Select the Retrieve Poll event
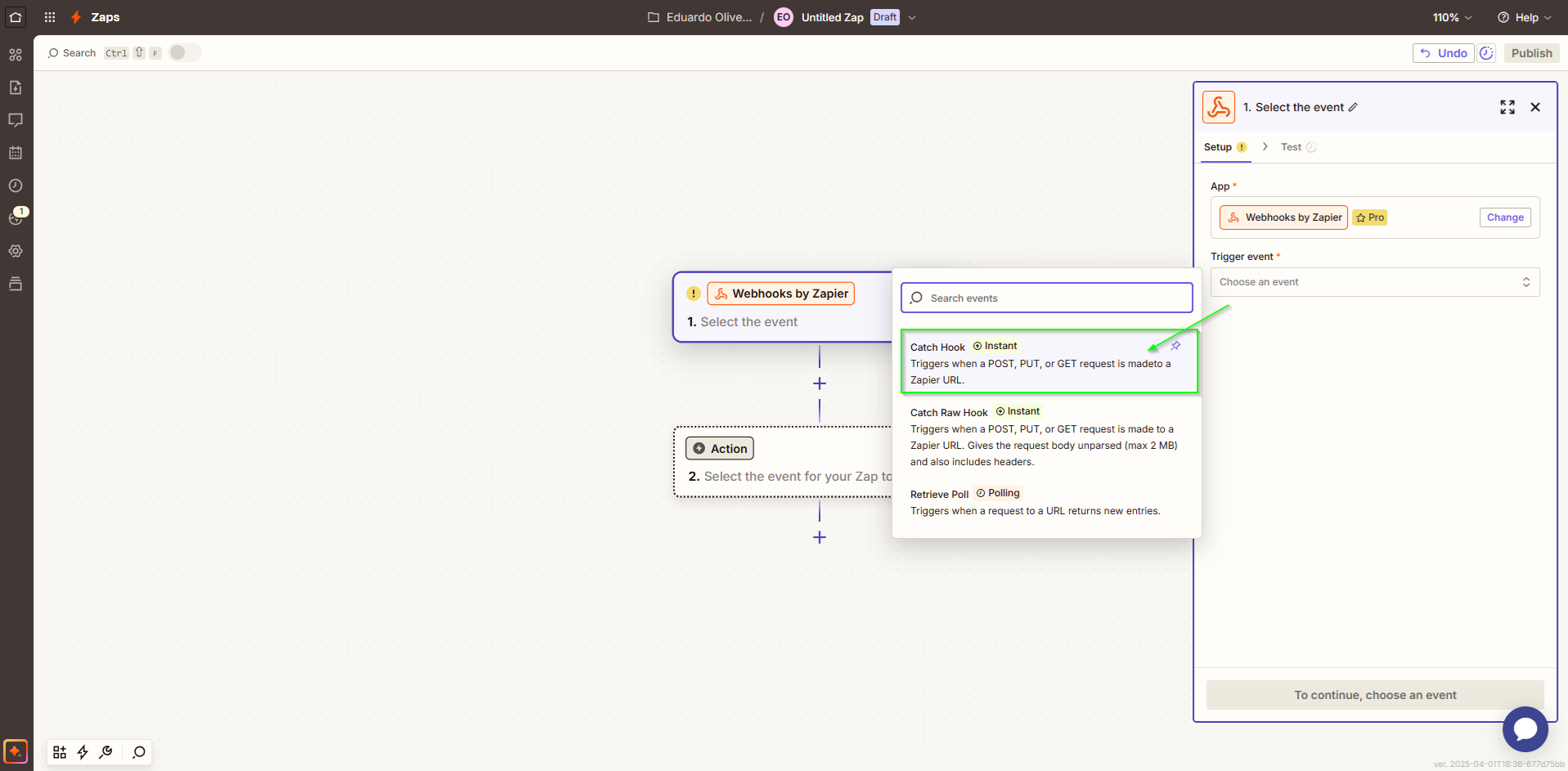1568x771 pixels. (x=1046, y=502)
